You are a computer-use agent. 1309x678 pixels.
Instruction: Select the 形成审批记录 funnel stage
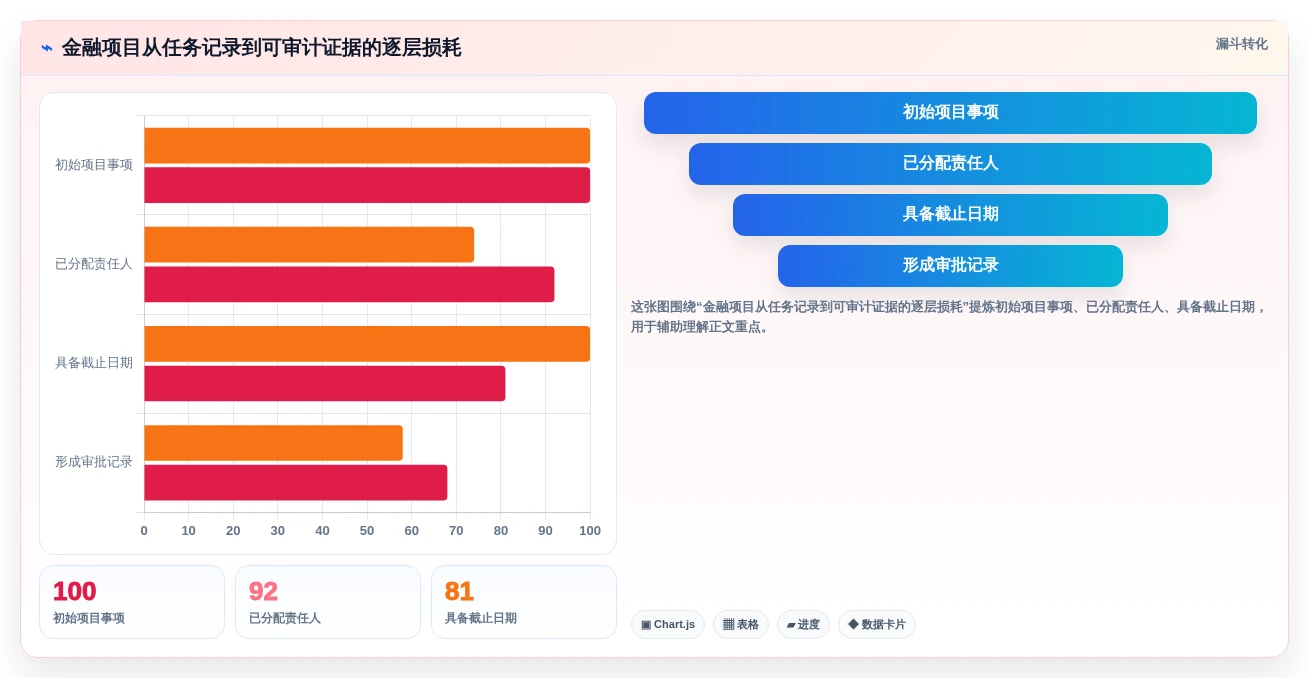click(x=950, y=266)
